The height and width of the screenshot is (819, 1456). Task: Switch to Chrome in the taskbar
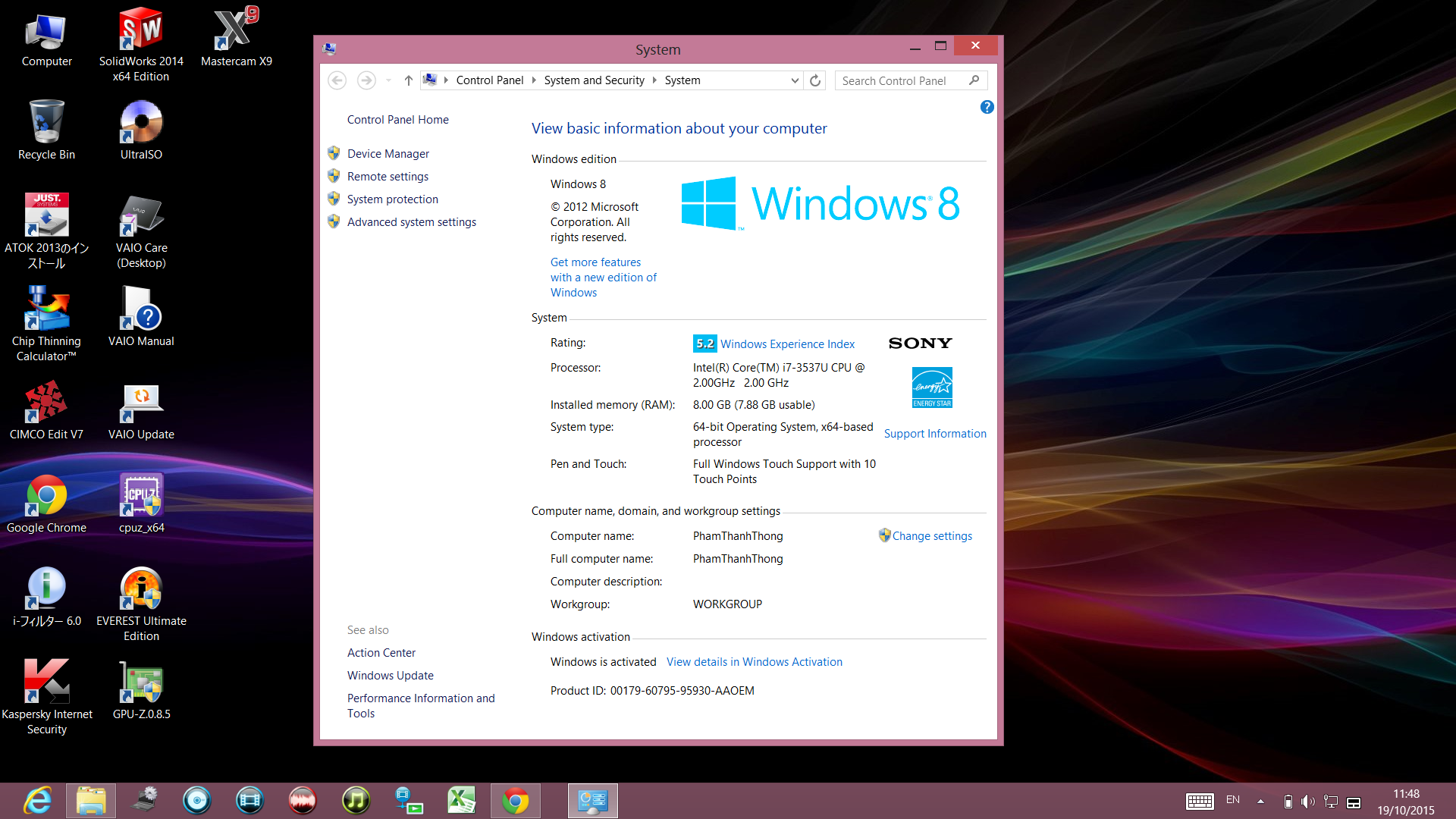516,801
